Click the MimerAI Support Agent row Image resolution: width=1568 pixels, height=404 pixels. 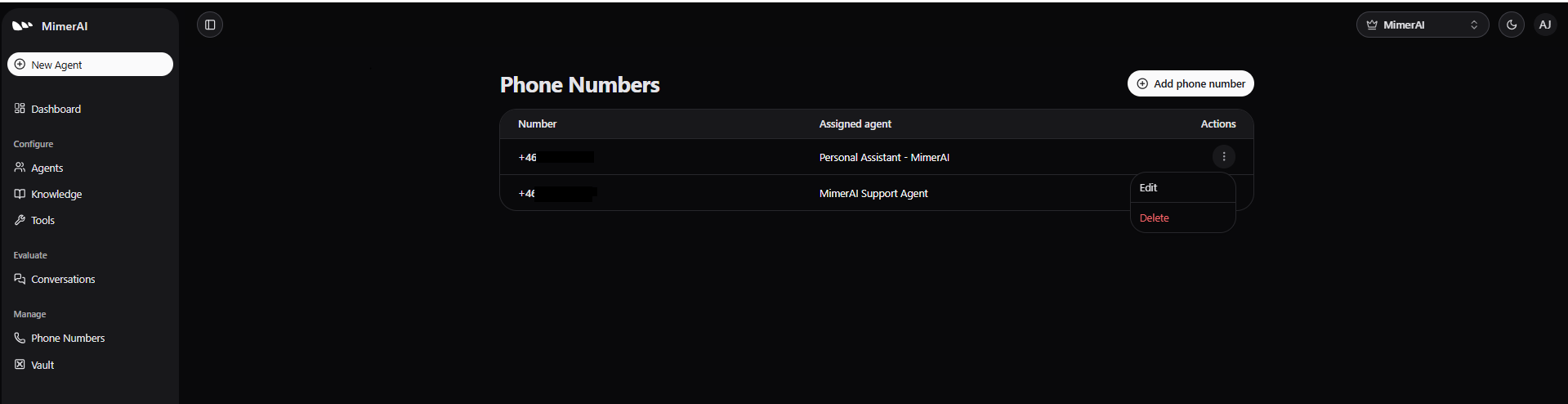coord(873,194)
